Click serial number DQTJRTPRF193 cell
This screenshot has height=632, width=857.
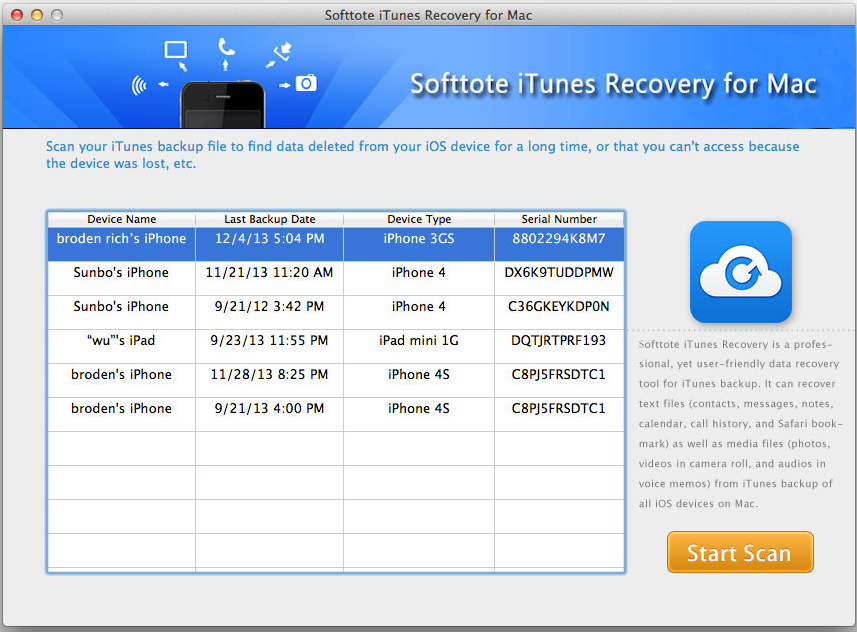(x=559, y=341)
